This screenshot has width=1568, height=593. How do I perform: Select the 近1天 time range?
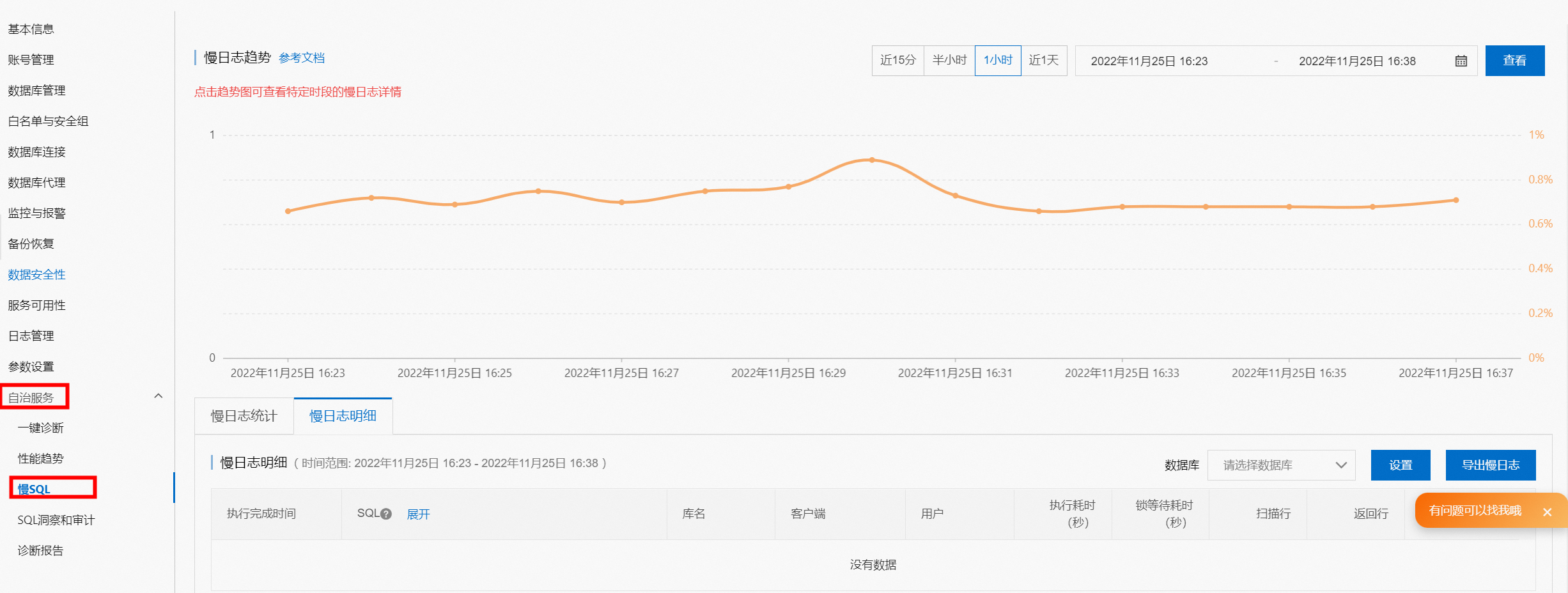tap(1044, 60)
